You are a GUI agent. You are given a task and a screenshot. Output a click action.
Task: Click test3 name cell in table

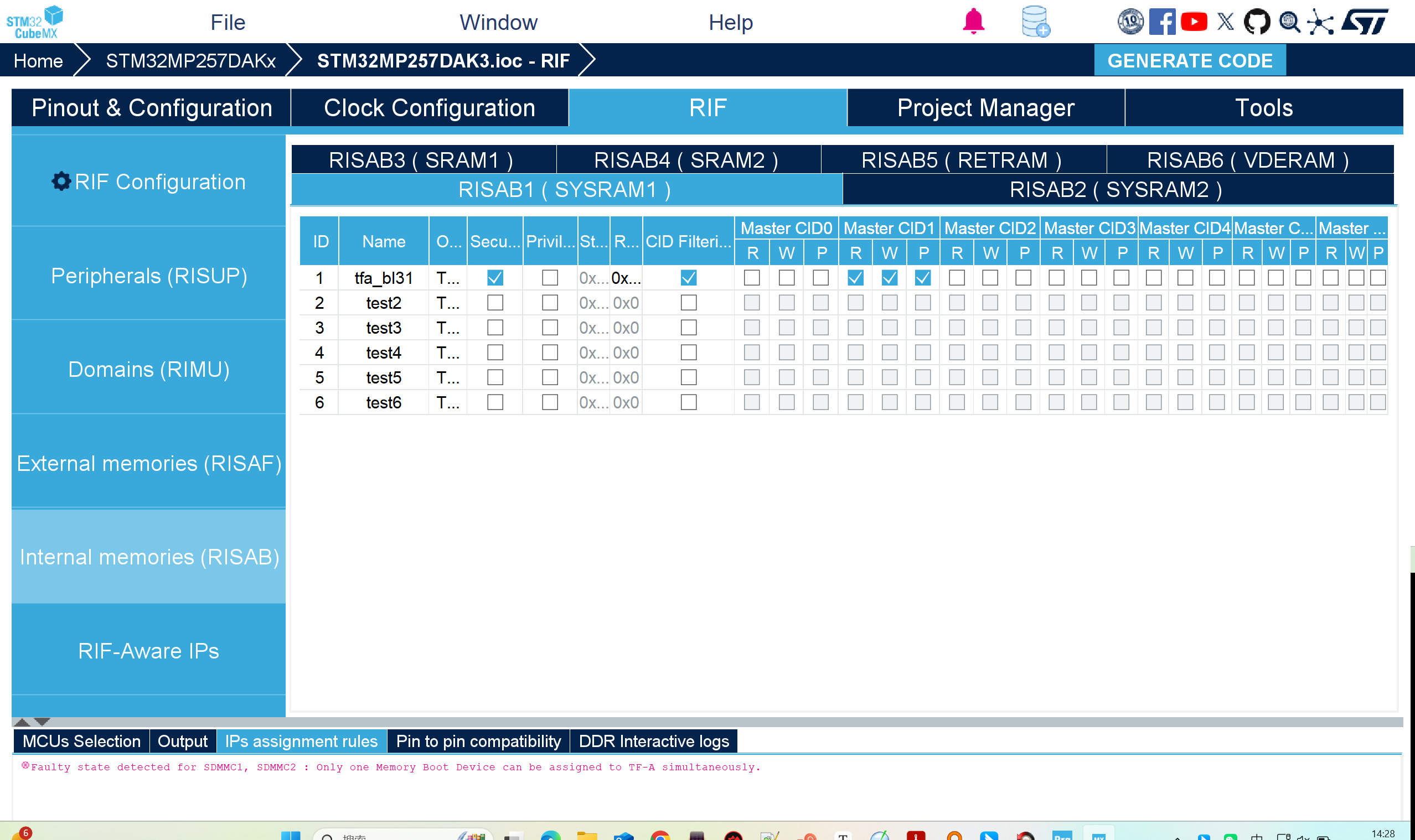tap(383, 328)
